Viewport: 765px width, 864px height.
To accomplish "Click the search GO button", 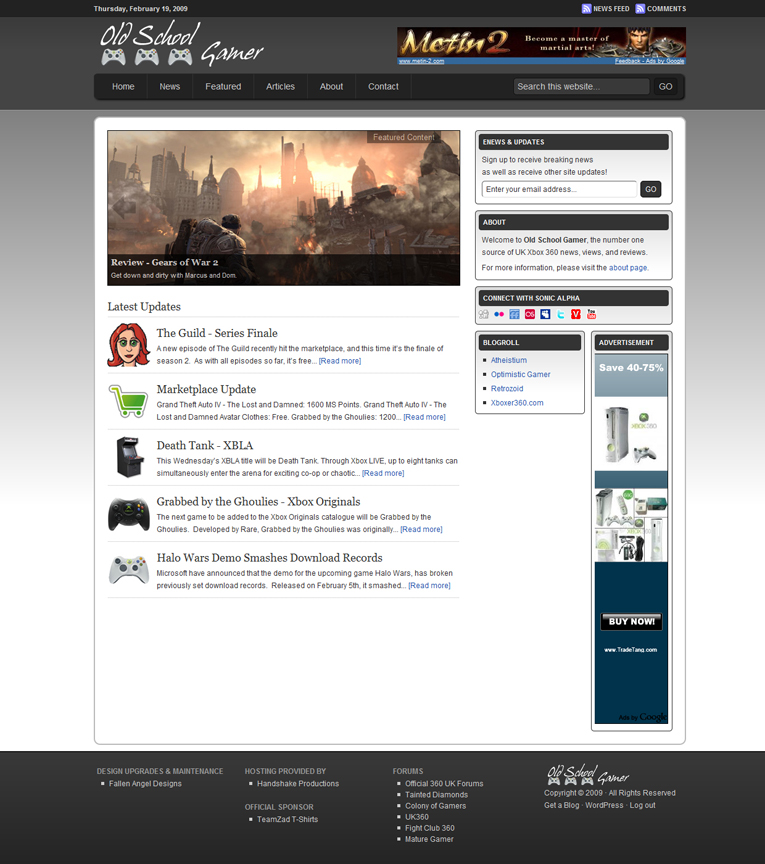I will coord(665,87).
